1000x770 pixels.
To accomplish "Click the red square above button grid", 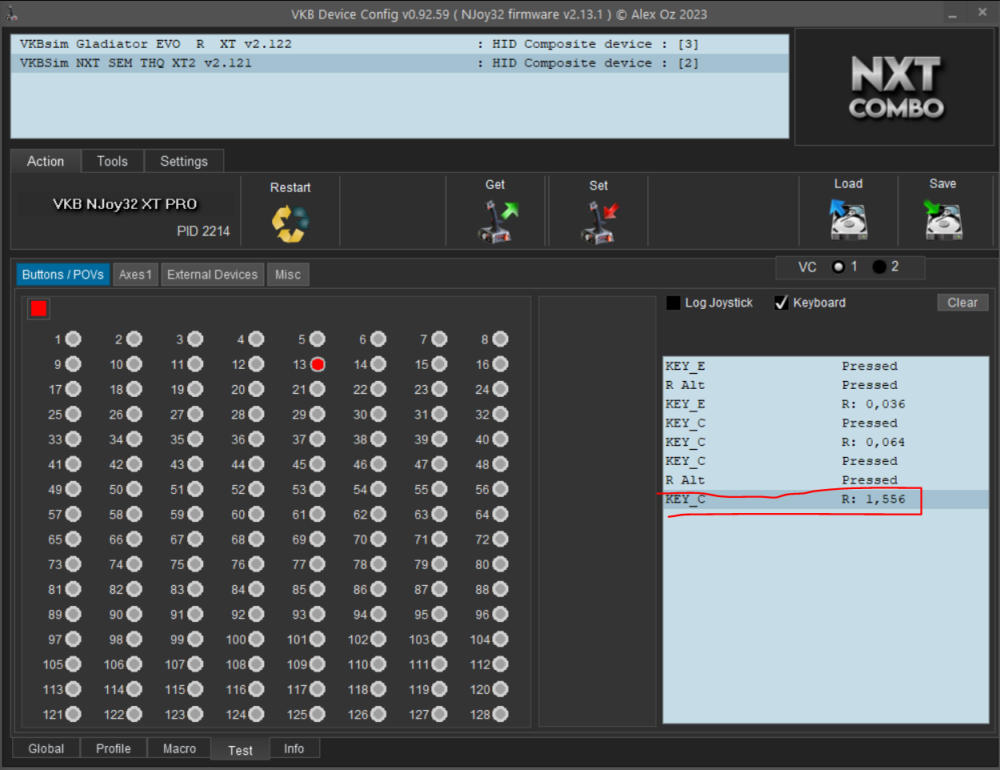I will click(39, 308).
